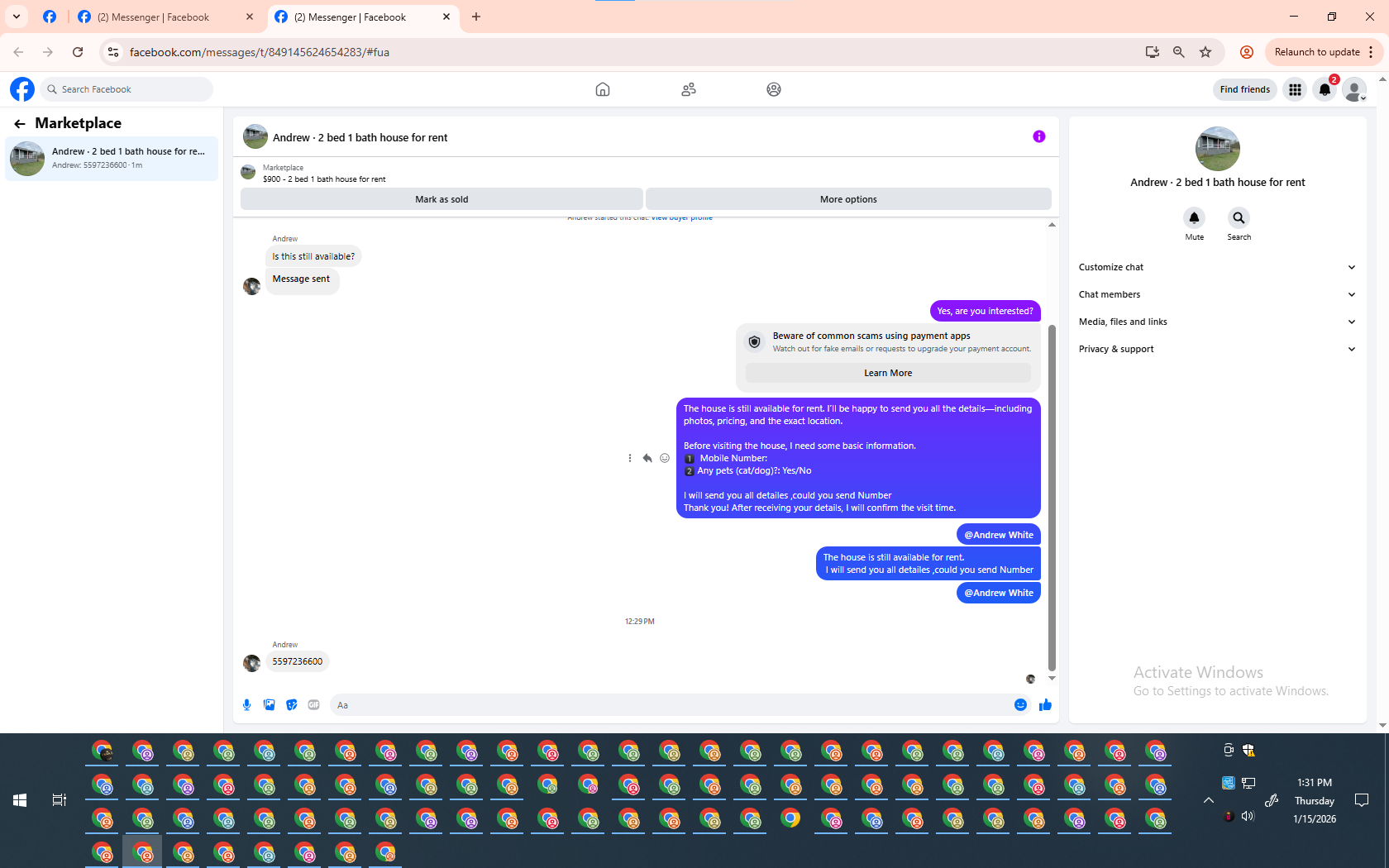
Task: Reload the page in browser toolbar
Action: click(x=78, y=52)
